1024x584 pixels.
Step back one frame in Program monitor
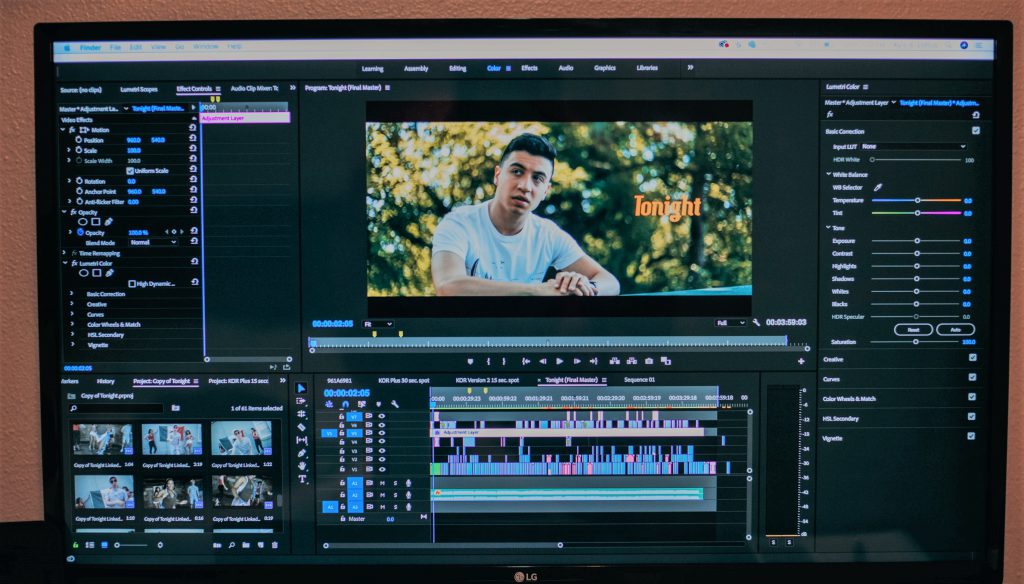pos(543,361)
